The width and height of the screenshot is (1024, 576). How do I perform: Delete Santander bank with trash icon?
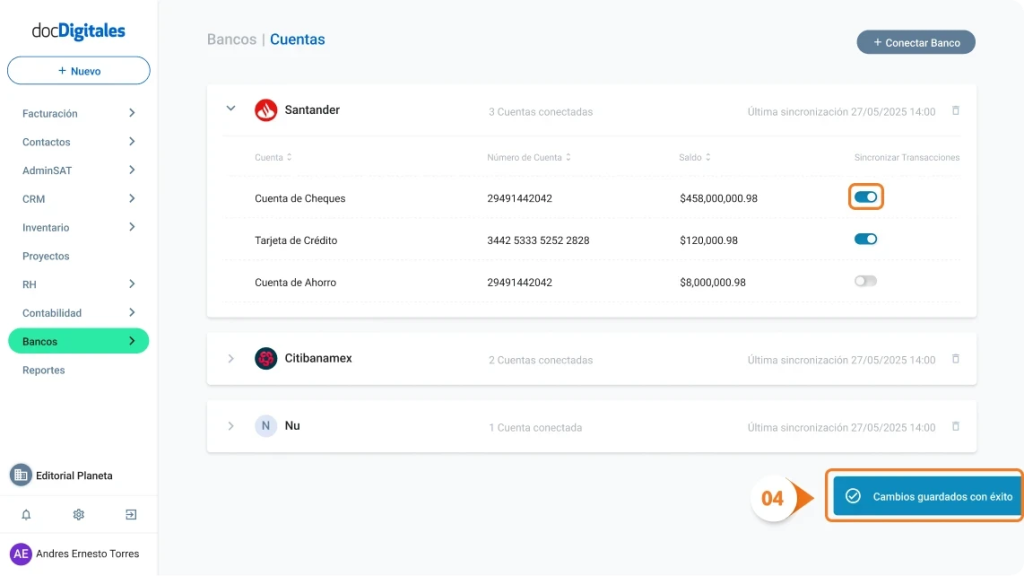click(x=955, y=111)
